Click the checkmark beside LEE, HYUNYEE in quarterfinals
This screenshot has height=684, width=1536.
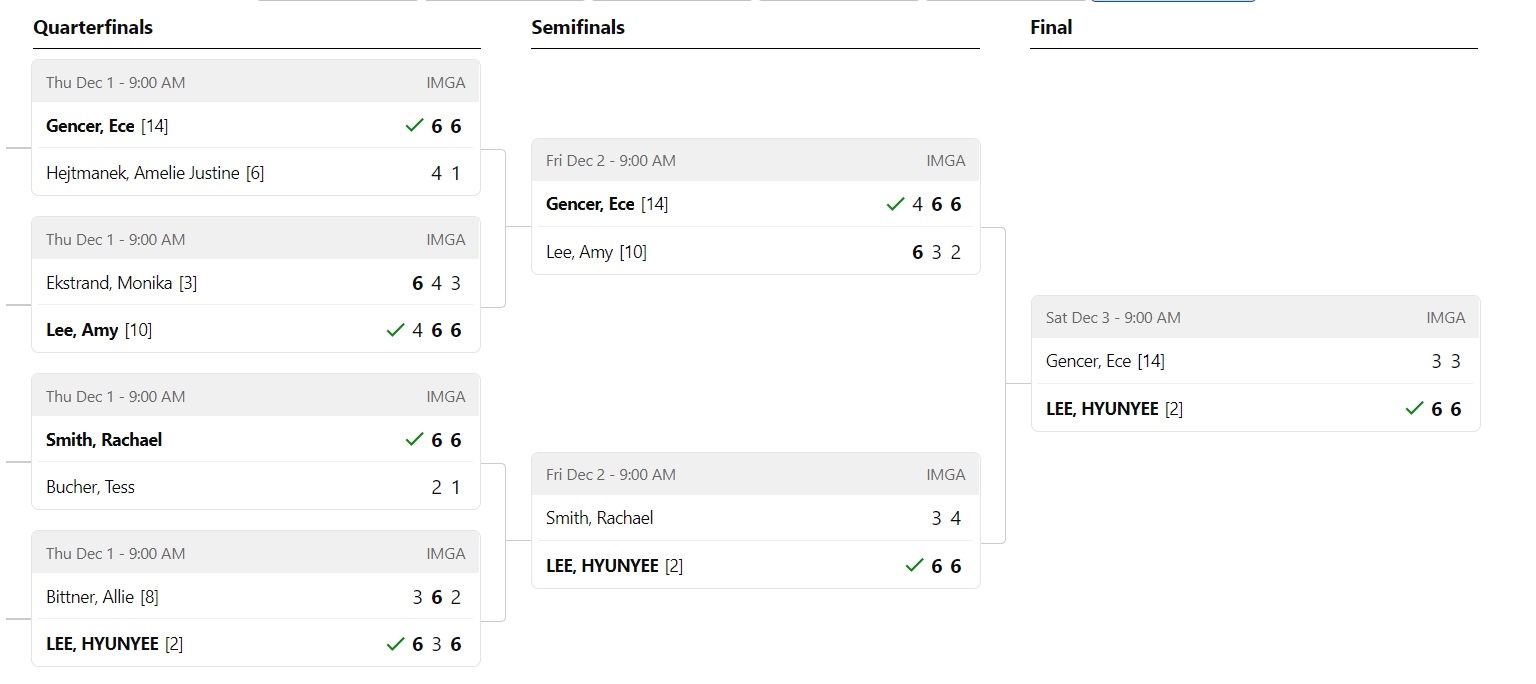tap(395, 644)
